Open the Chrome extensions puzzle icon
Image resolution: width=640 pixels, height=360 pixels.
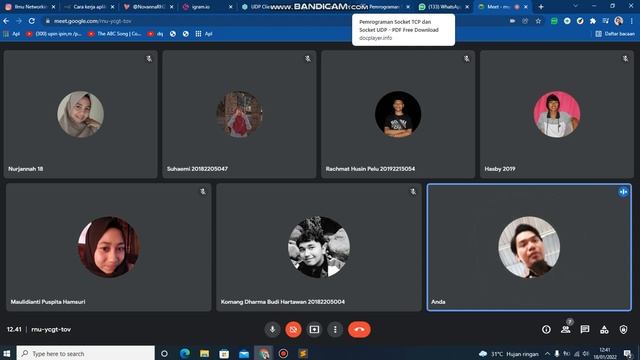(593, 21)
